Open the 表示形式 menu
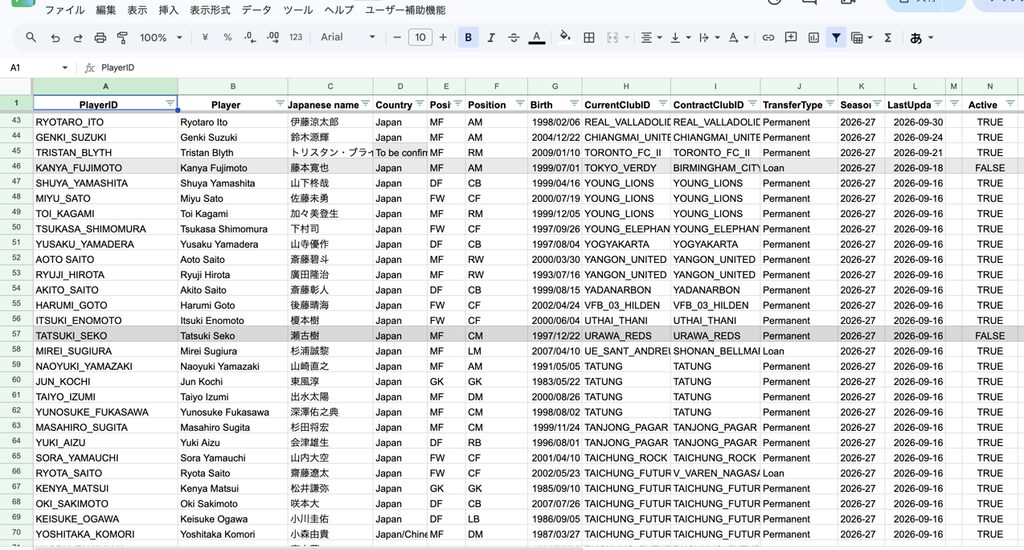 tap(210, 10)
